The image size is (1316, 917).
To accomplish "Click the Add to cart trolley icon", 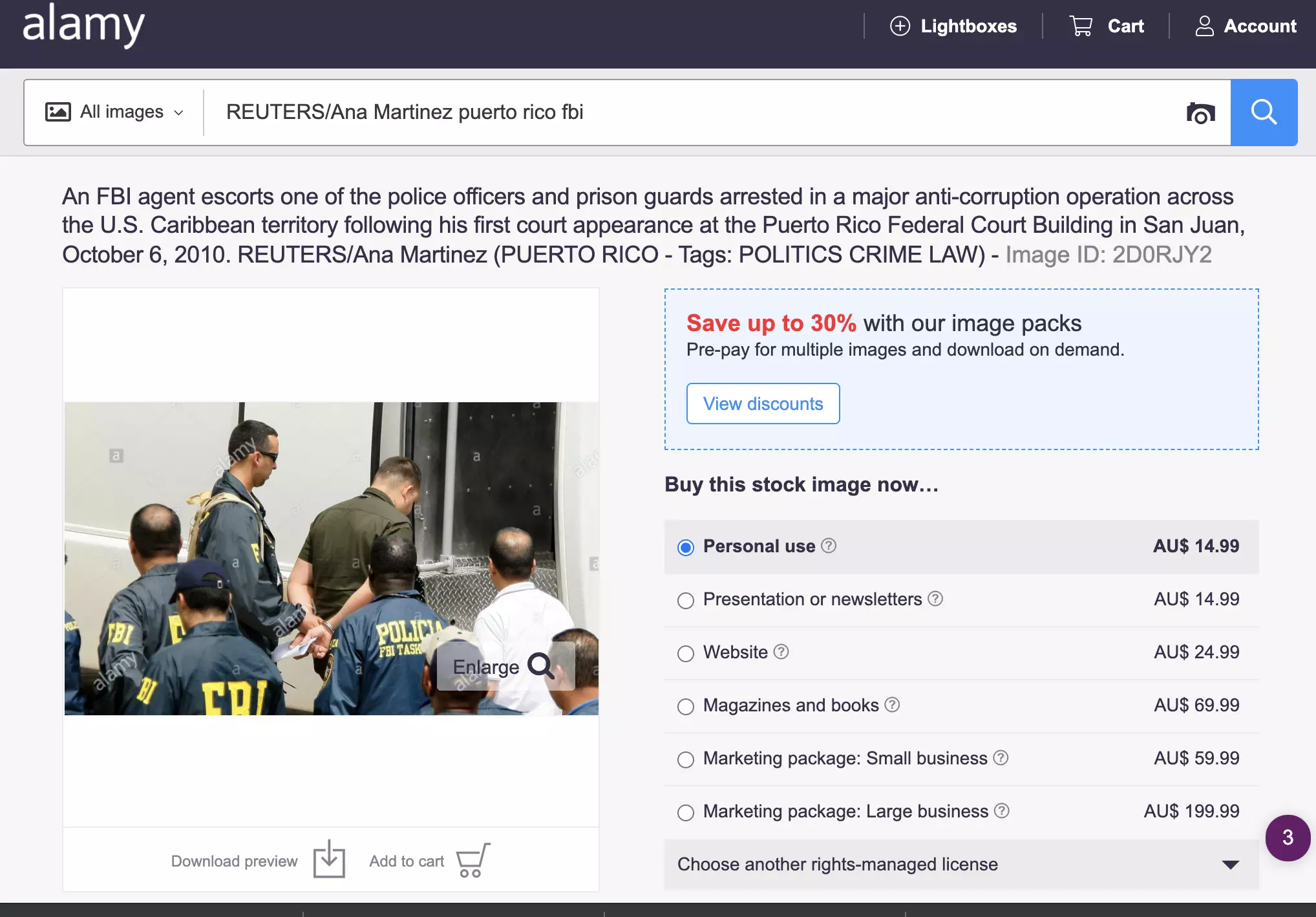I will [x=473, y=860].
